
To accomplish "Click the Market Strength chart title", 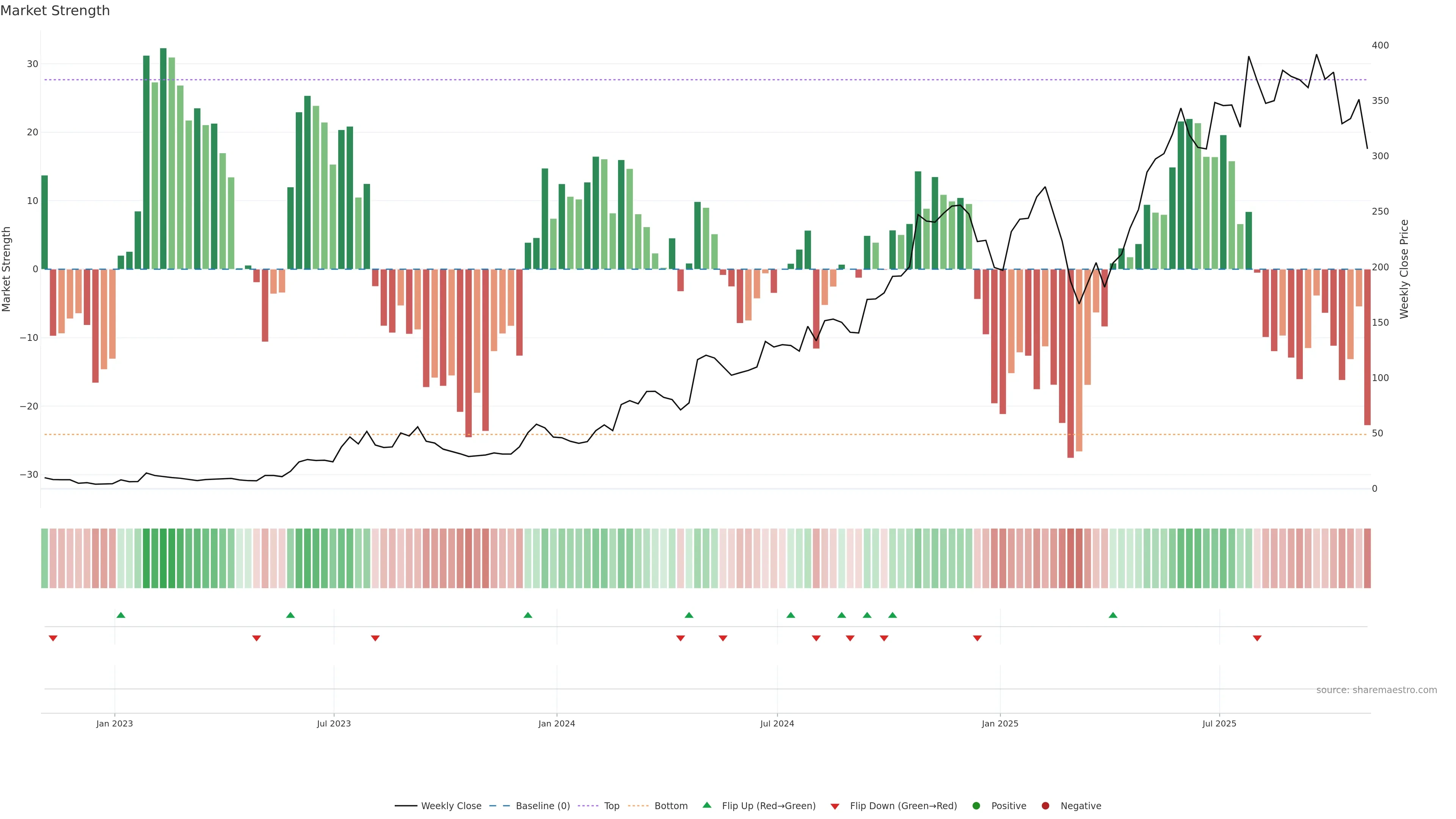I will pos(55,11).
